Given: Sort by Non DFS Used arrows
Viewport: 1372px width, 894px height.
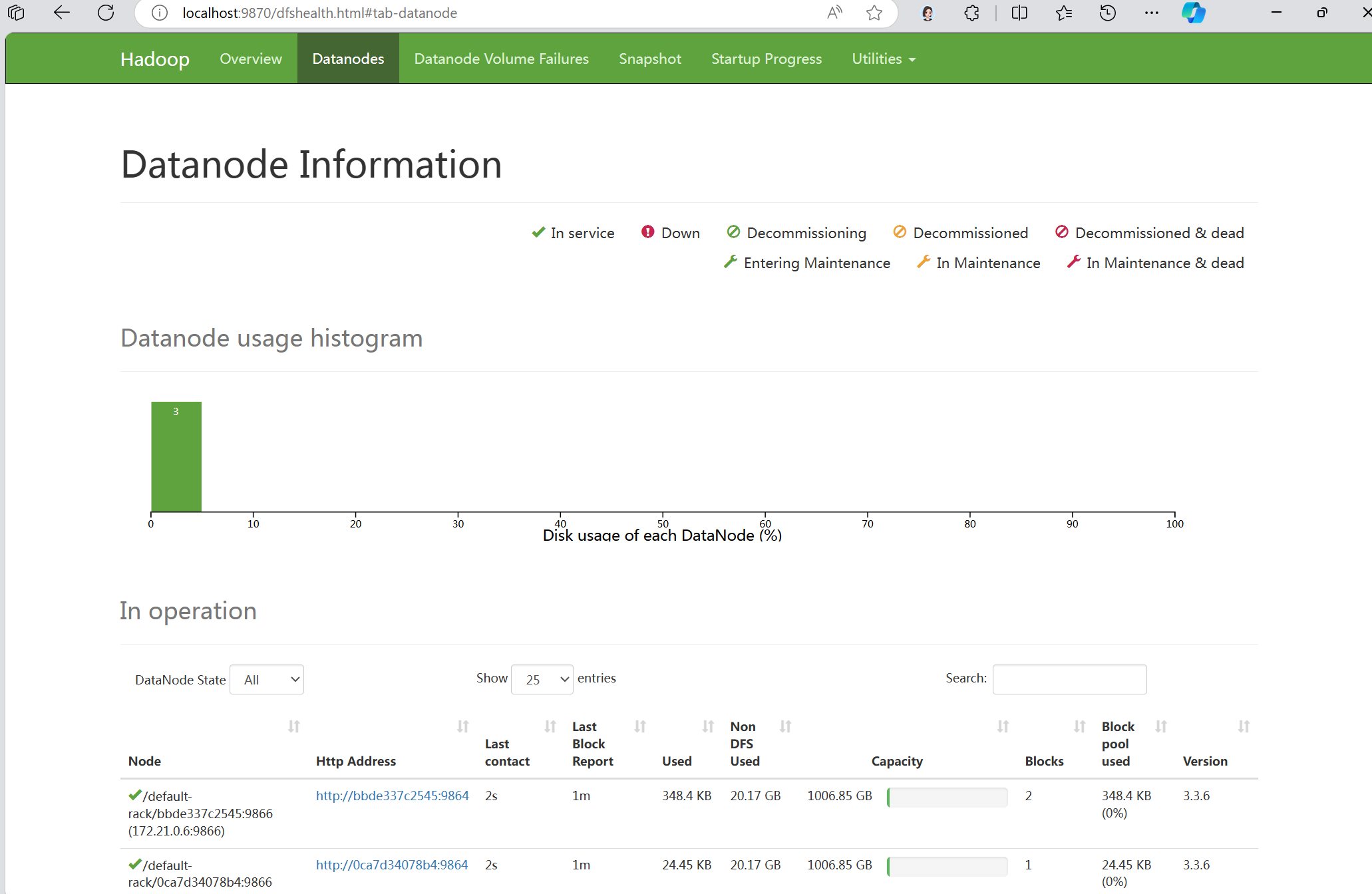Looking at the screenshot, I should coord(786,726).
